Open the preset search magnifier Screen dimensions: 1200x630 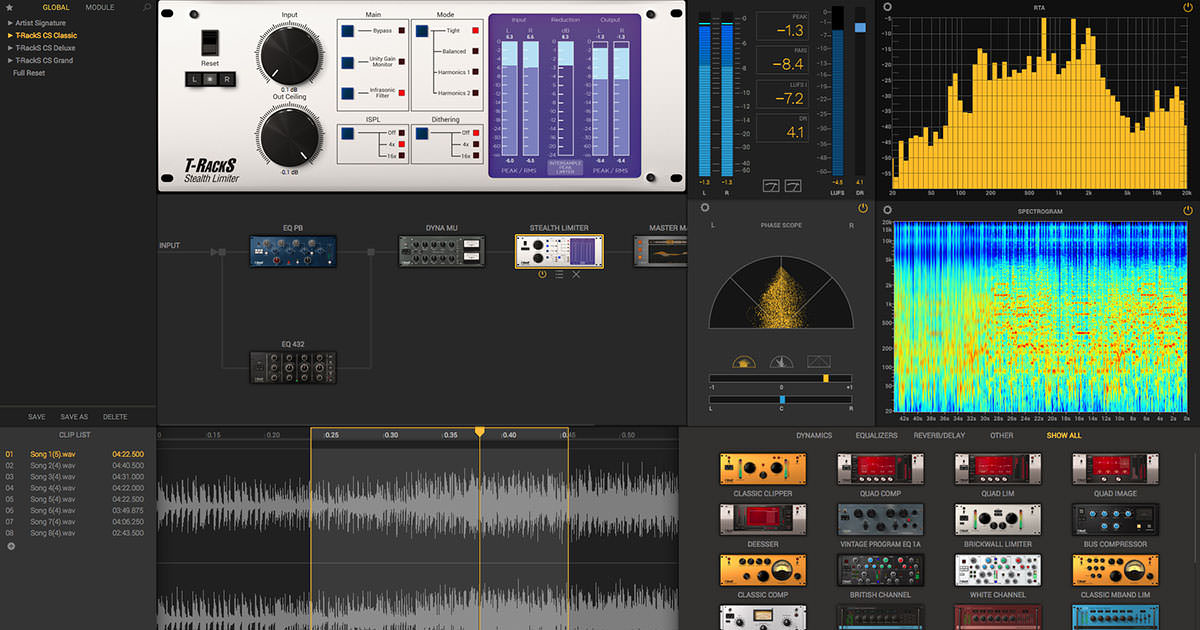[x=148, y=7]
